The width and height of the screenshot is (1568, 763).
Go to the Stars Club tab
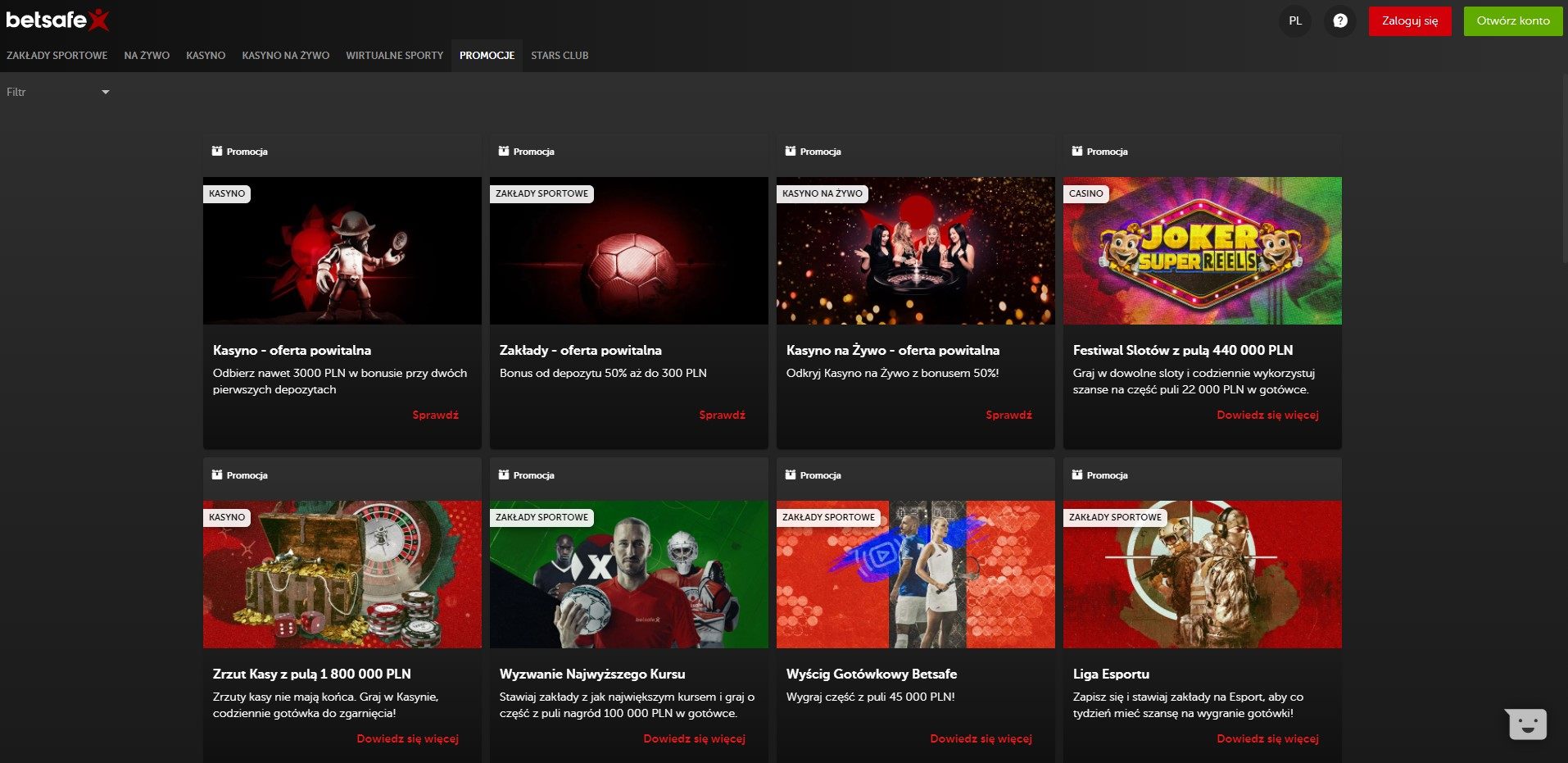coord(560,56)
